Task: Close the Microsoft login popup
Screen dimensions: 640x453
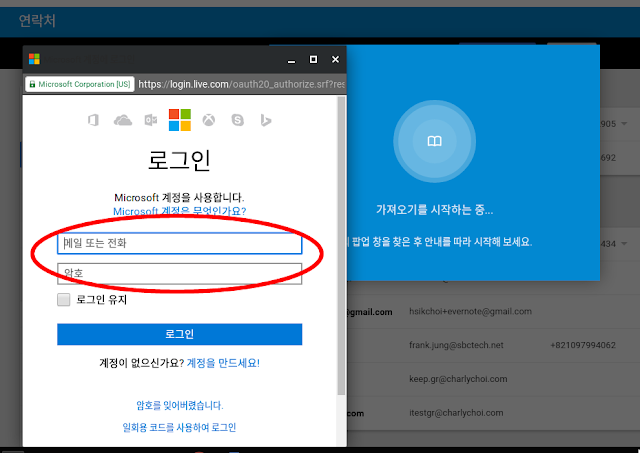Action: (x=335, y=60)
